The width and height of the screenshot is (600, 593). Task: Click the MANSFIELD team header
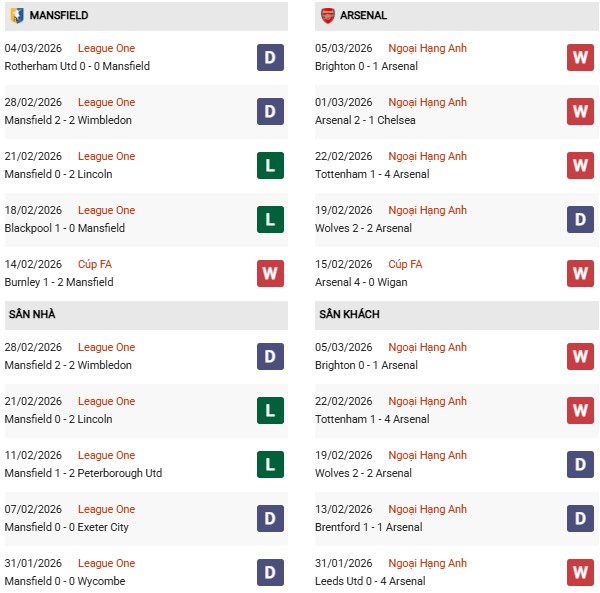(59, 16)
